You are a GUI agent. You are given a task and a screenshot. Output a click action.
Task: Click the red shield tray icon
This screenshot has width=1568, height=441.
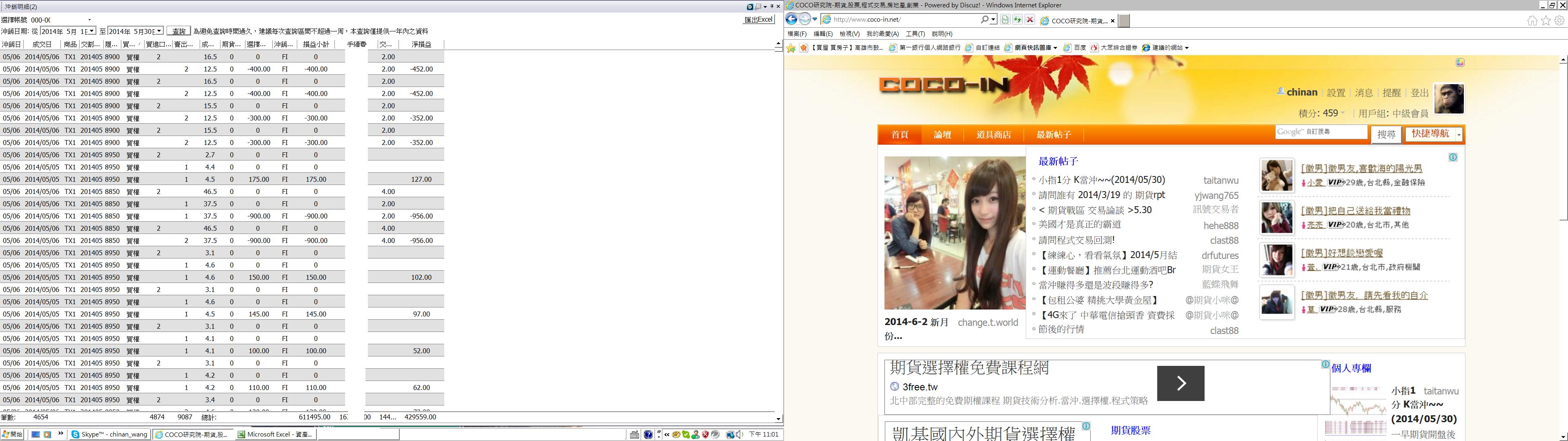706,434
